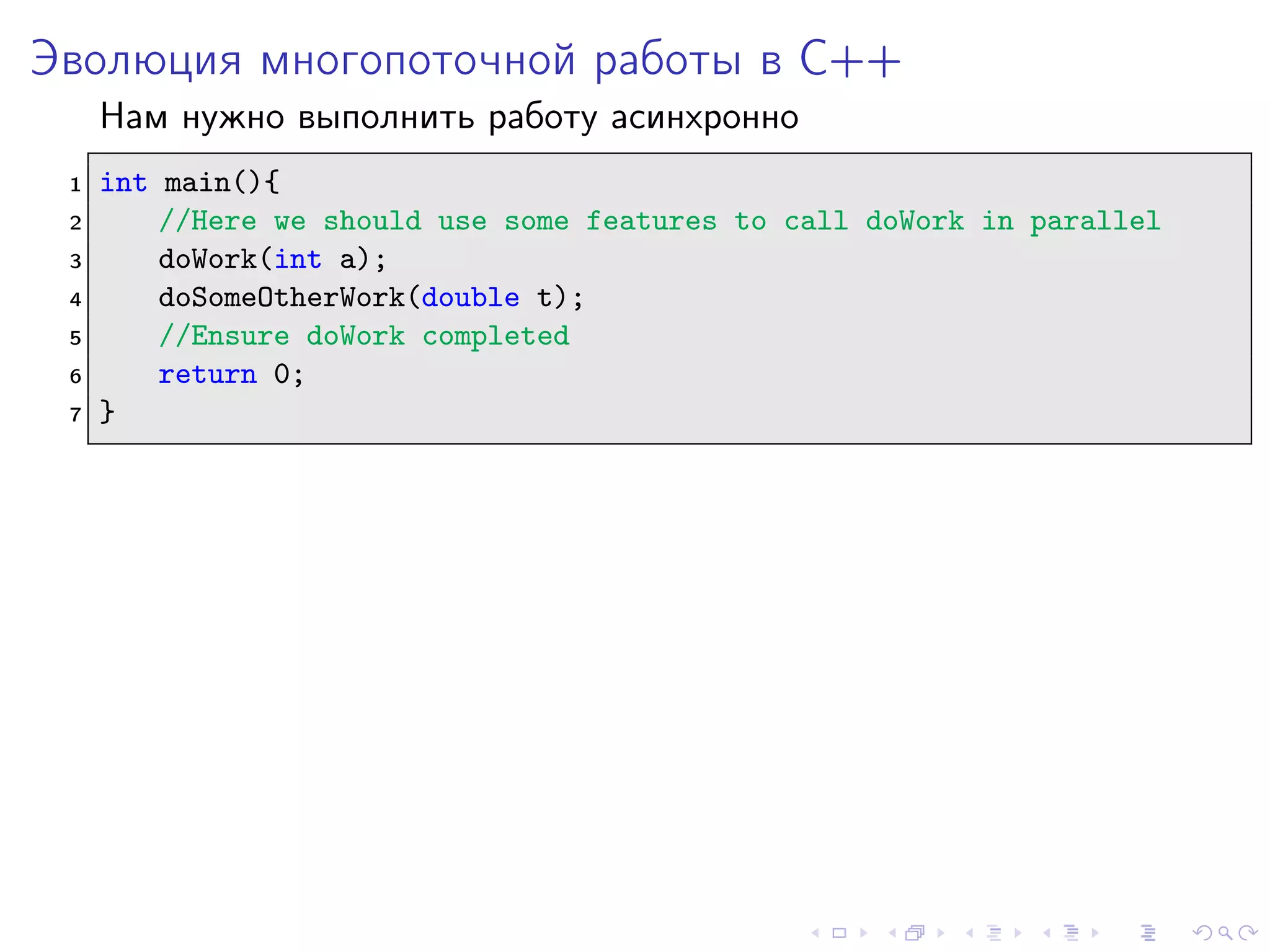
Task: Jump to next frame arrow
Action: click(941, 933)
